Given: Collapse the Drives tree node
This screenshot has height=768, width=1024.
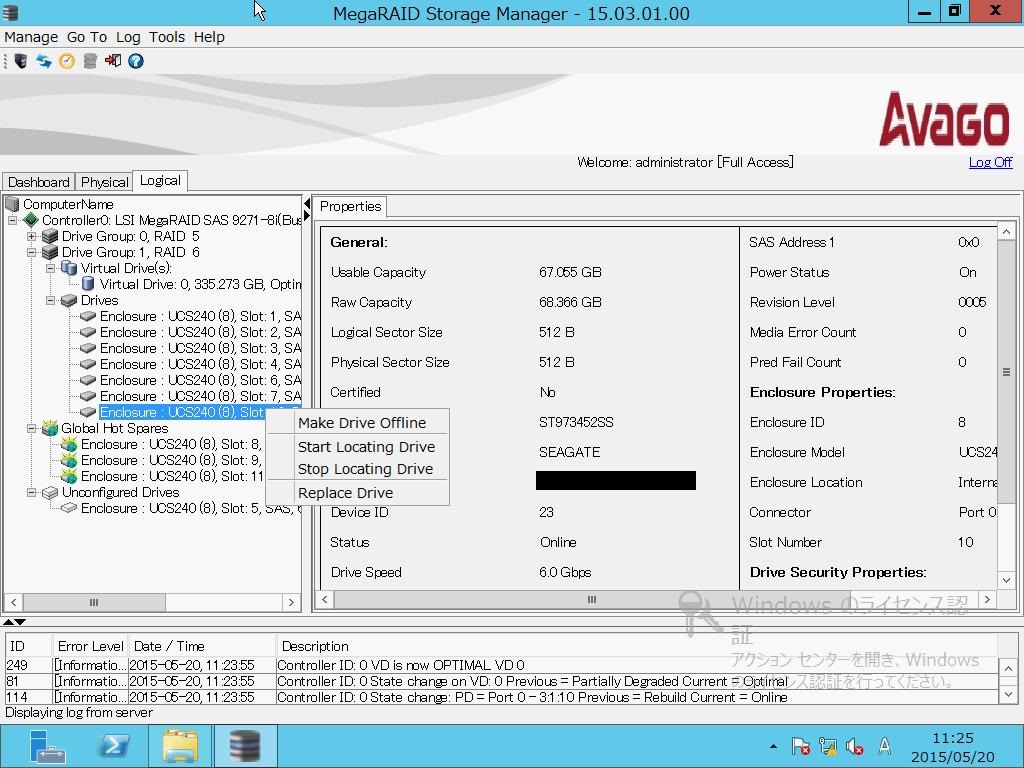Looking at the screenshot, I should coord(50,300).
